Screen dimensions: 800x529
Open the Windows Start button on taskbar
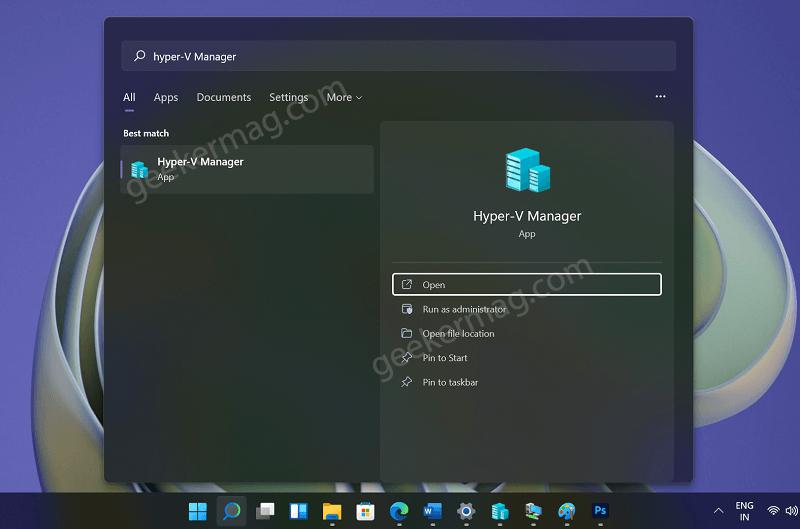pyautogui.click(x=197, y=511)
